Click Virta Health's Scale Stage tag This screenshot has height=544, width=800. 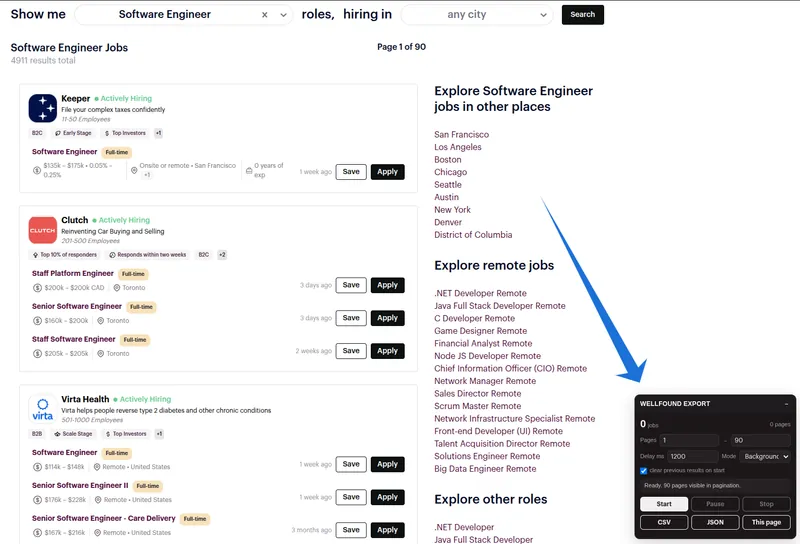point(73,434)
